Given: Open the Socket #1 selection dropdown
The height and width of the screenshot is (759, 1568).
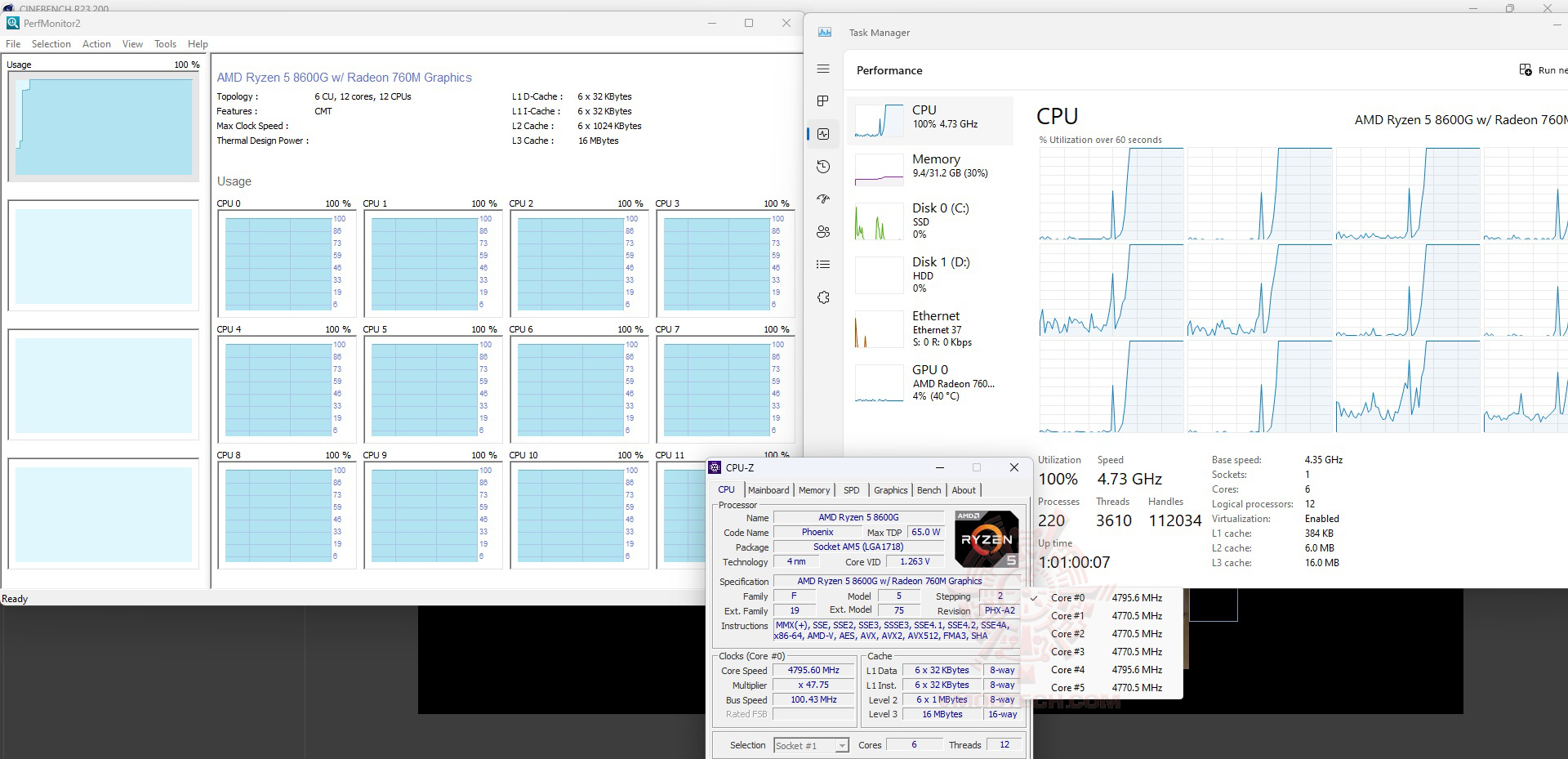Looking at the screenshot, I should point(811,746).
